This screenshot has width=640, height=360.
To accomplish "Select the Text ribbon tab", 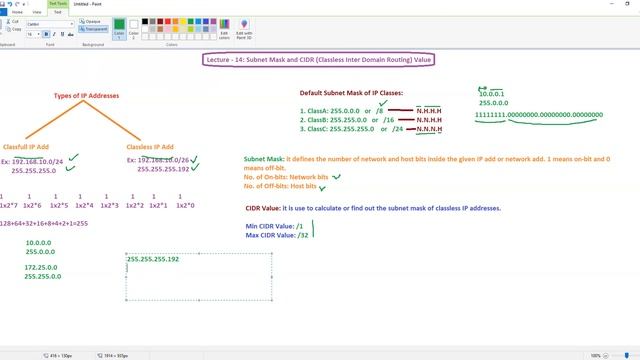I will (58, 12).
